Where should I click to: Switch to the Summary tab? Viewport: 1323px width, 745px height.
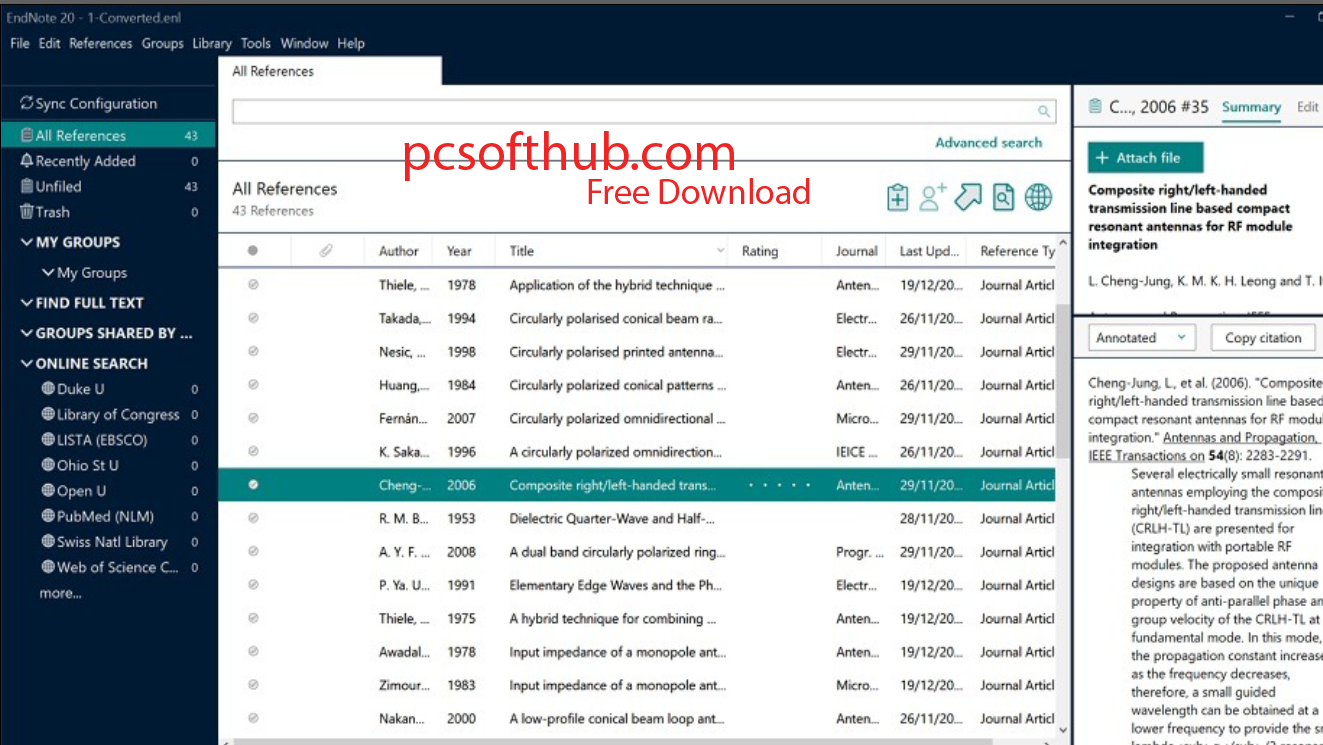(1251, 107)
